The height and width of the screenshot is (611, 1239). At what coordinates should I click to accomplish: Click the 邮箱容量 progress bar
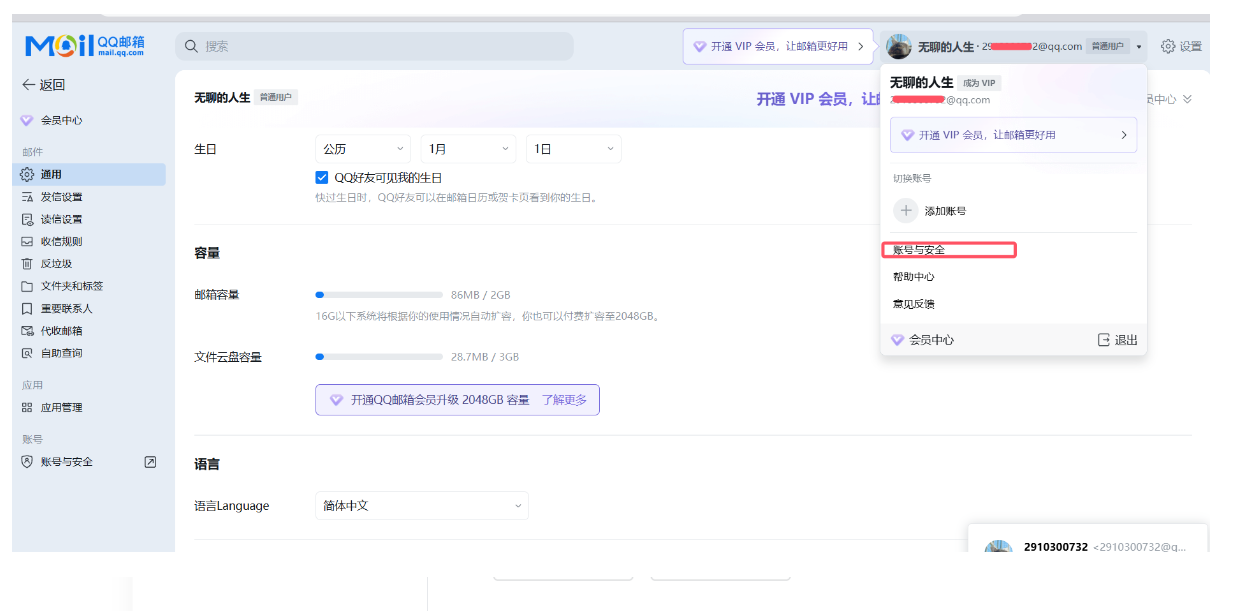(379, 294)
